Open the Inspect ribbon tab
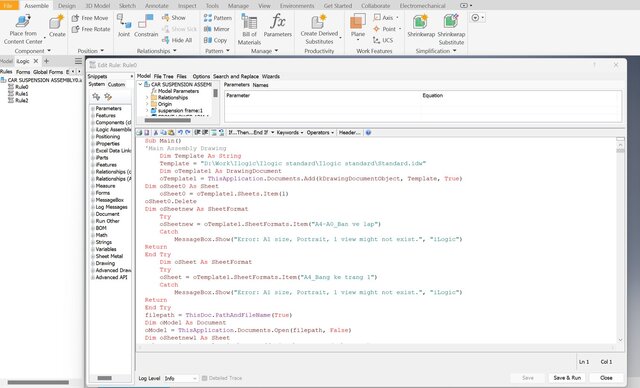This screenshot has width=640, height=388. [x=187, y=6]
